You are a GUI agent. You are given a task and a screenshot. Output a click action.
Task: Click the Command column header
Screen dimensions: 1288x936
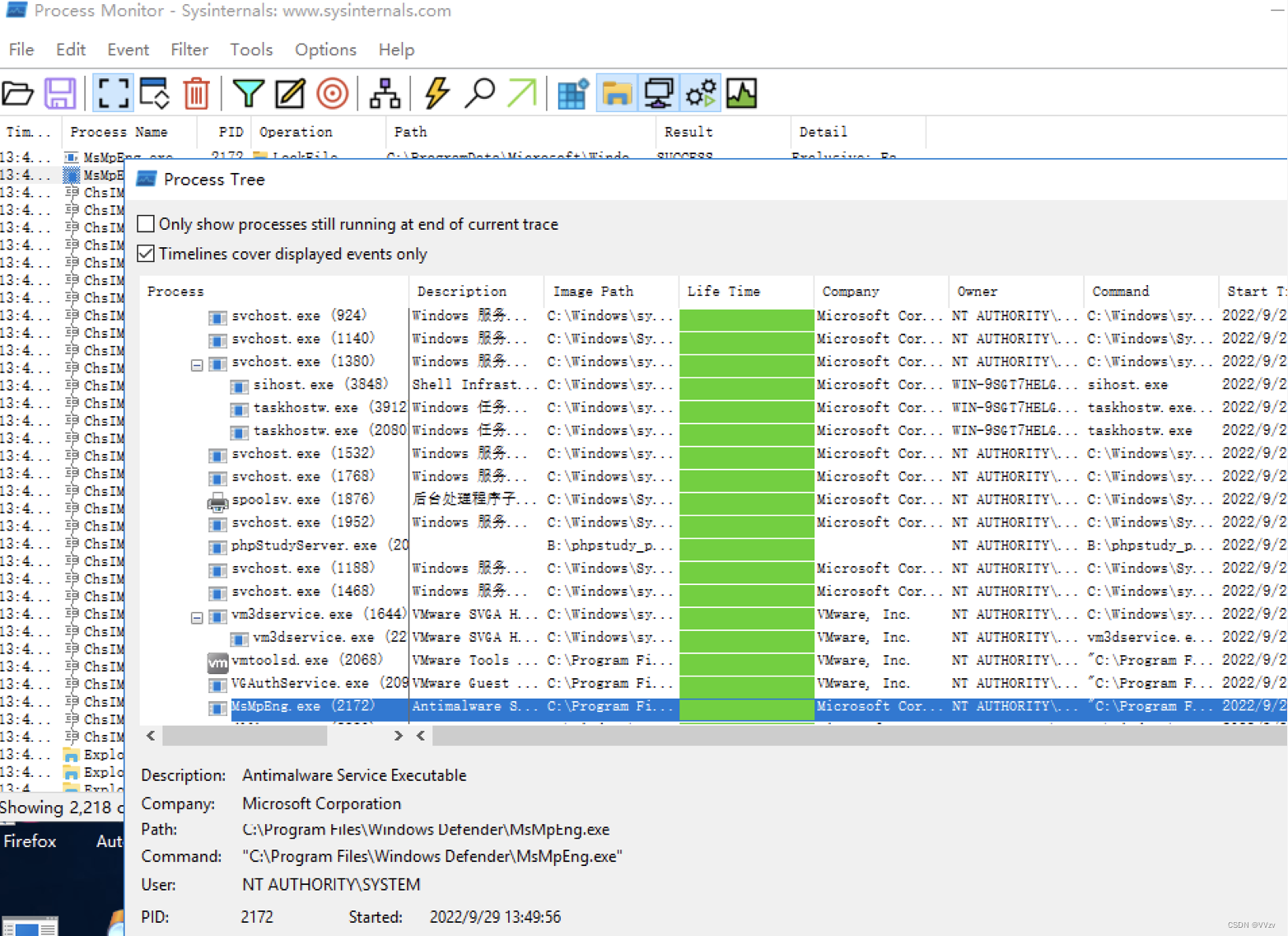coord(1152,291)
